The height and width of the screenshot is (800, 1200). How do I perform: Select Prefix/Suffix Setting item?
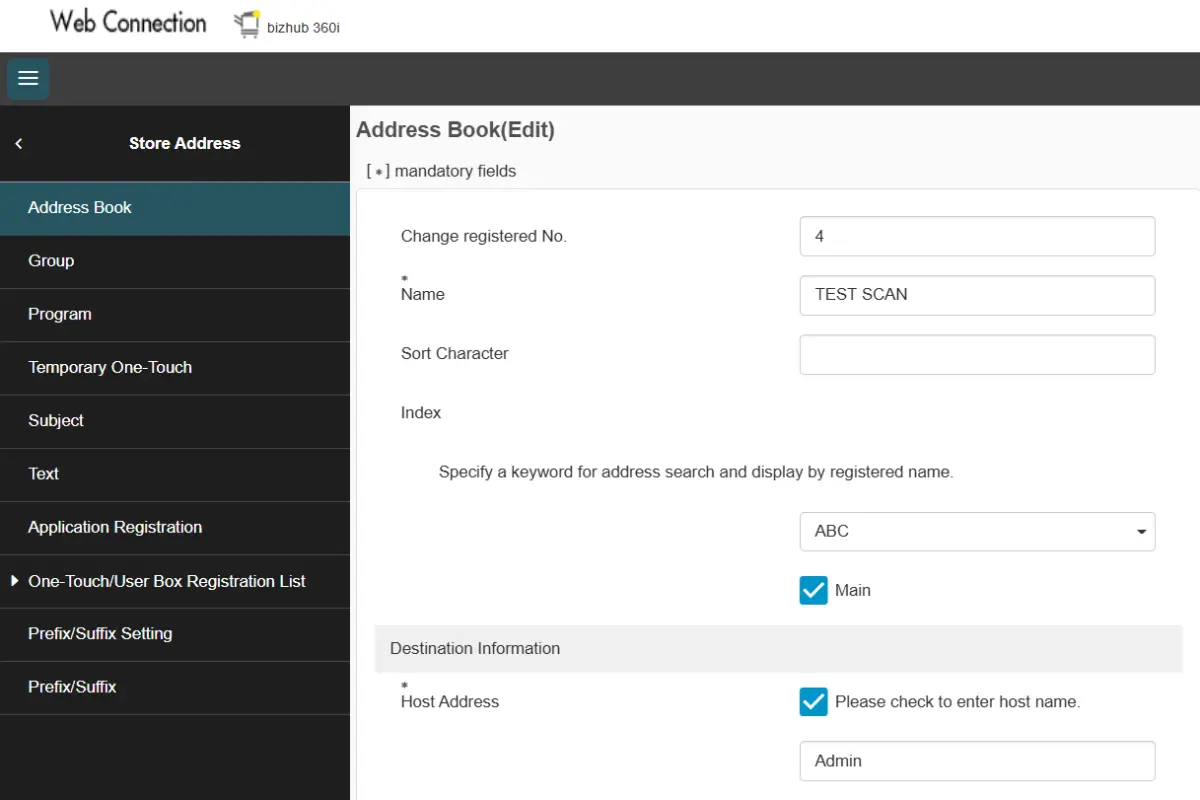(100, 634)
